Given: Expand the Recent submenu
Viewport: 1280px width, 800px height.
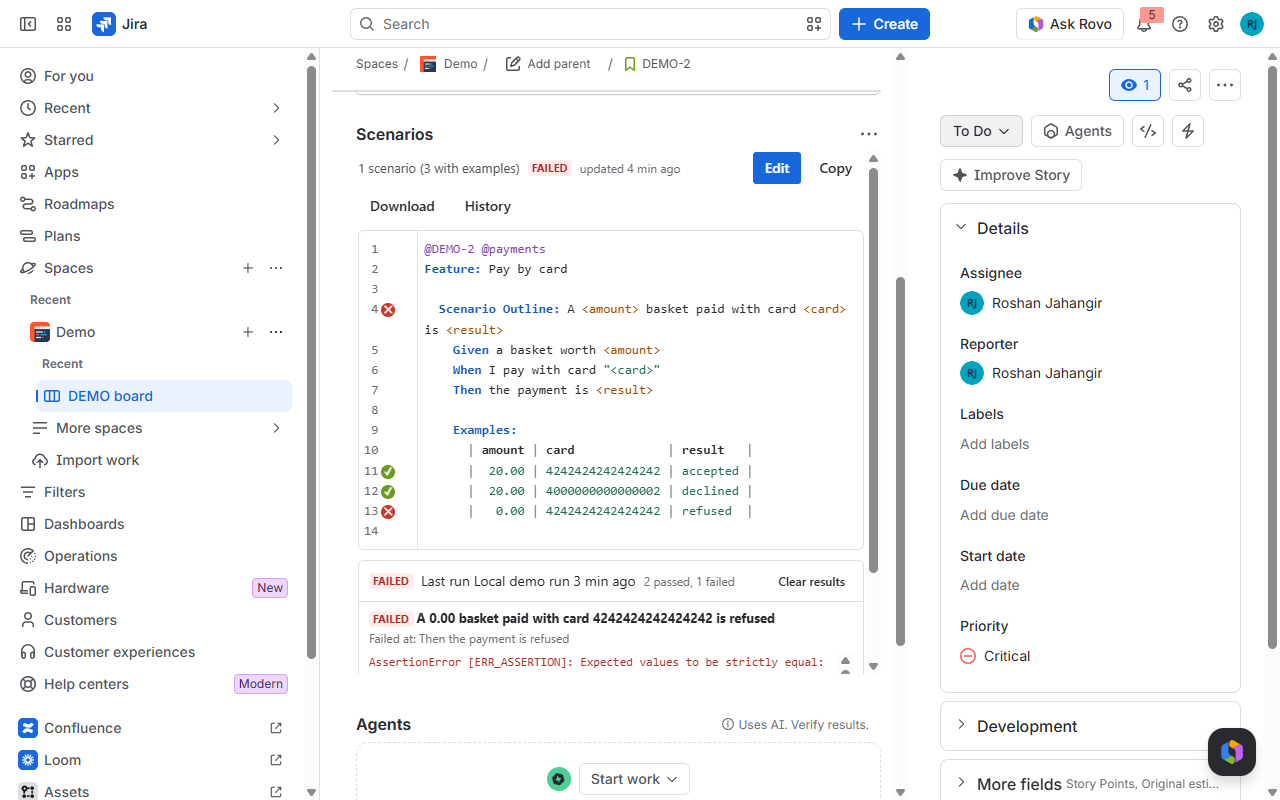Looking at the screenshot, I should tap(276, 108).
